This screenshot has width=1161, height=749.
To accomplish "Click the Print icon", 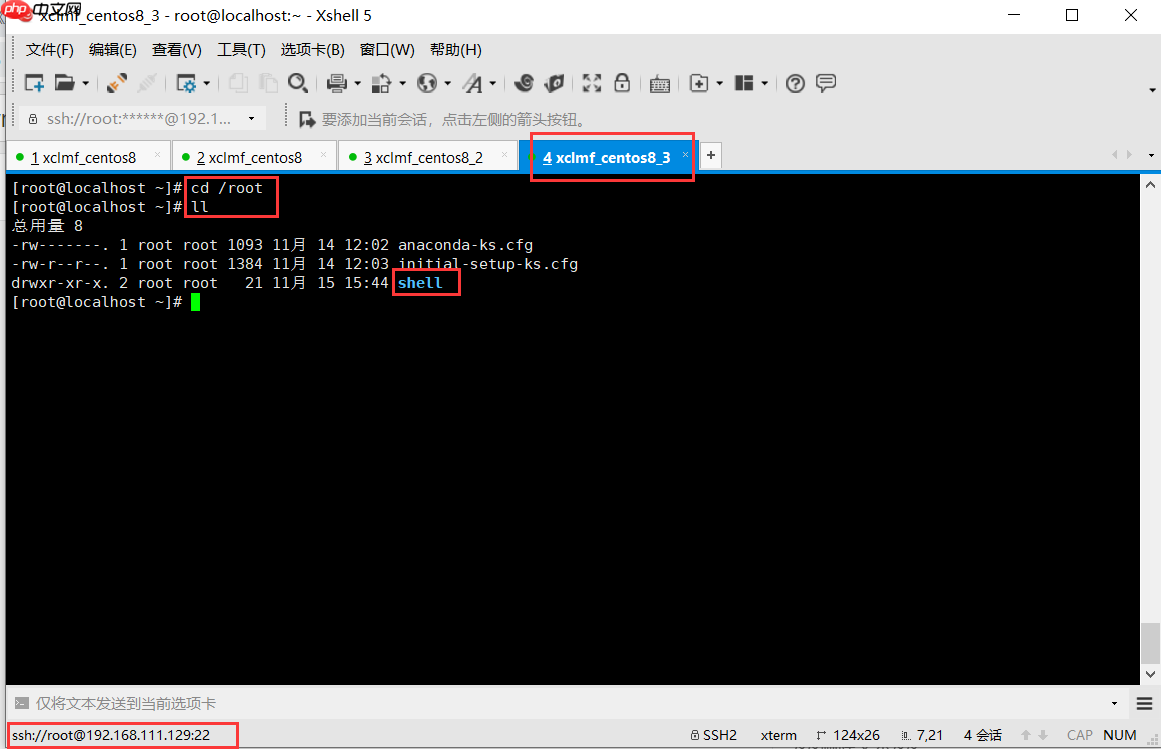I will click(337, 83).
